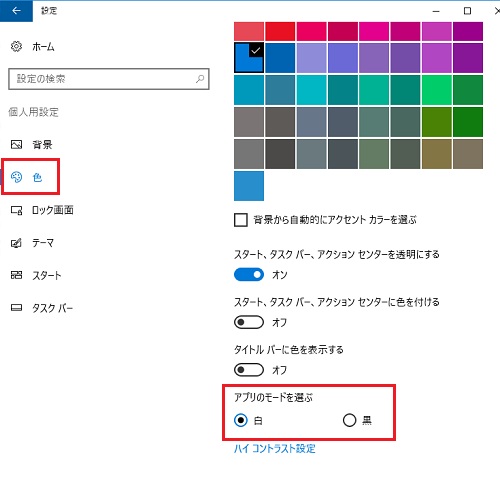Image resolution: width=500 pixels, height=492 pixels.
Task: Pick the dark charcoal gray swatch
Action: 280,154
